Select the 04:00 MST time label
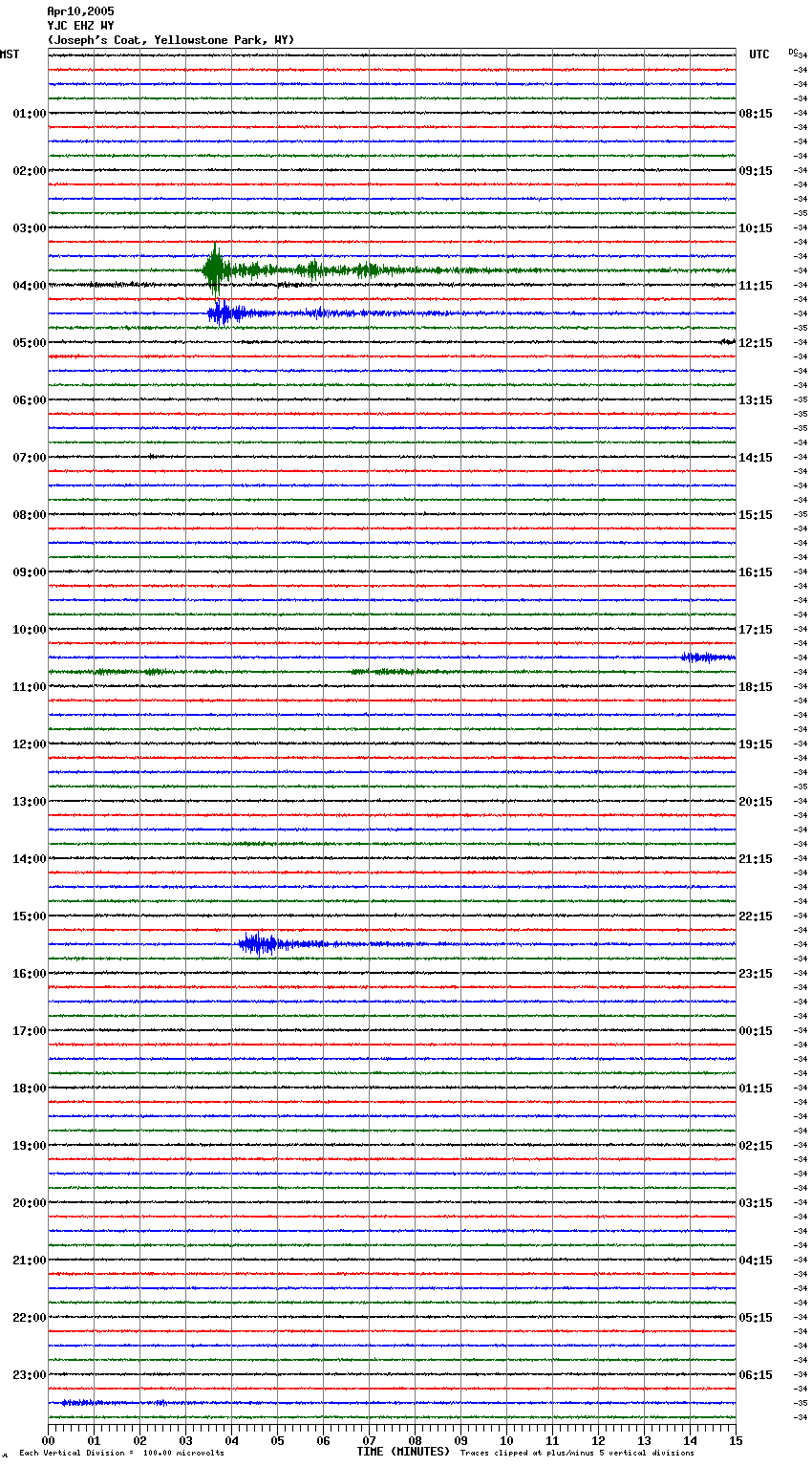812x1466 pixels. coord(30,286)
